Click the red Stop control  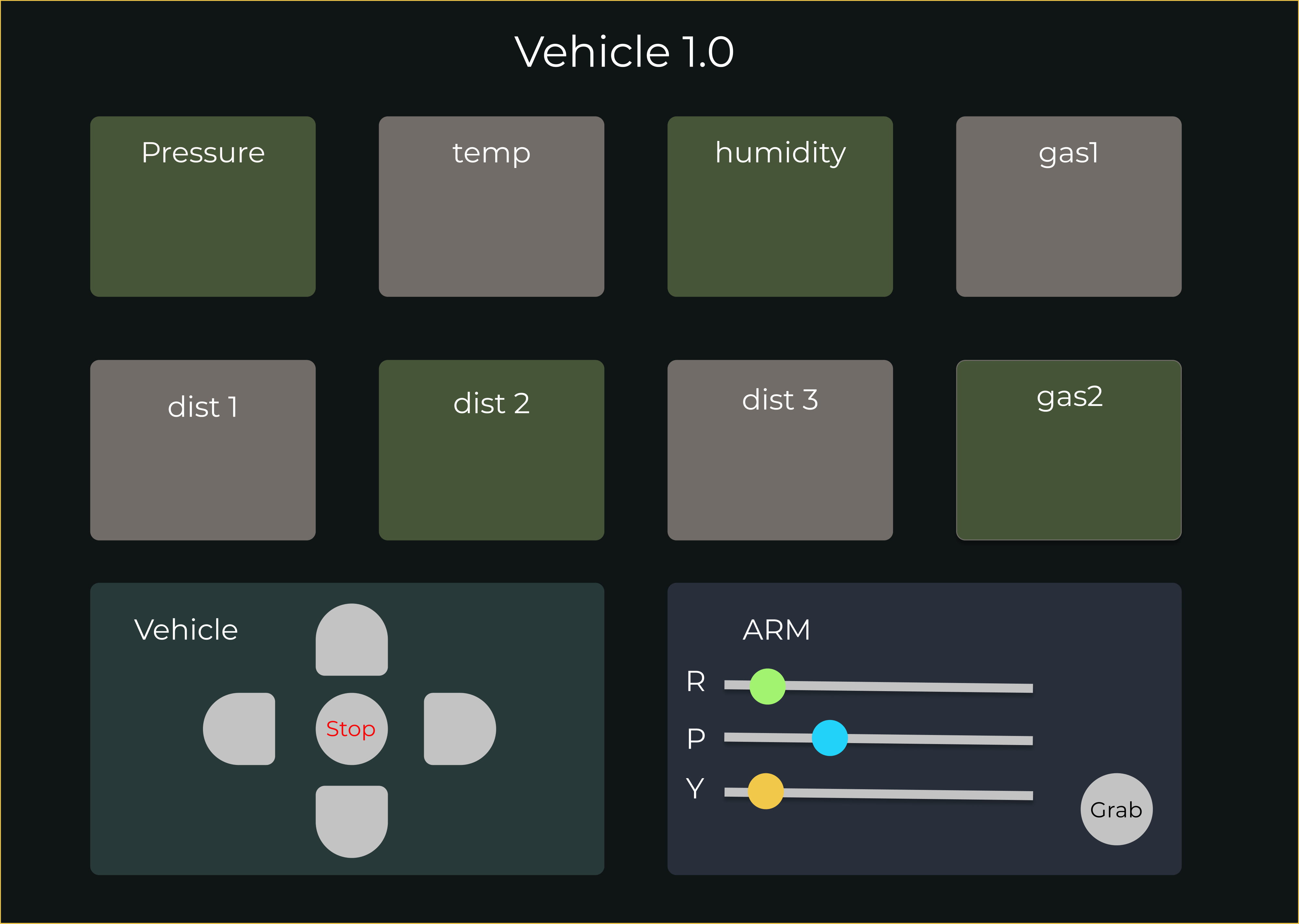pos(350,729)
